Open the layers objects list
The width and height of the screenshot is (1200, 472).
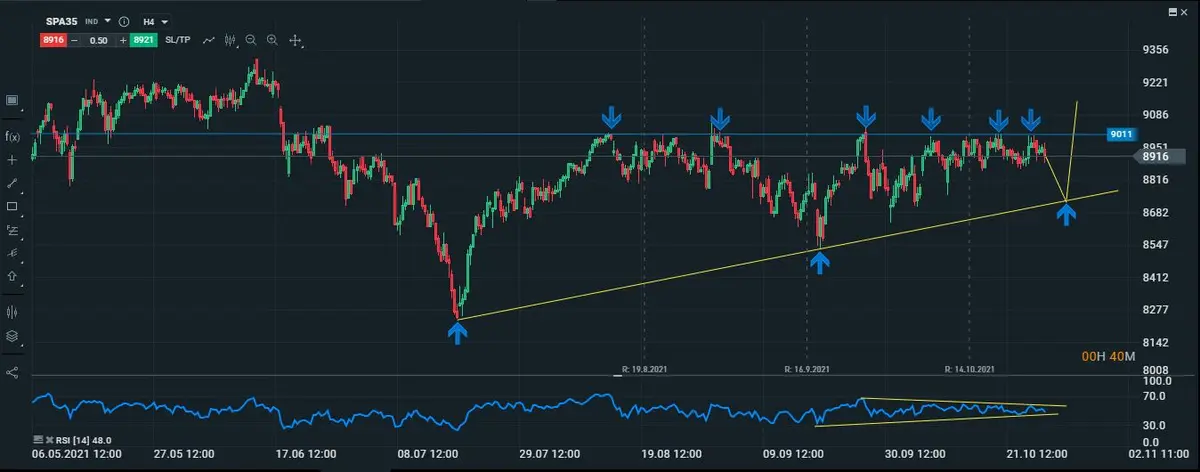point(13,336)
